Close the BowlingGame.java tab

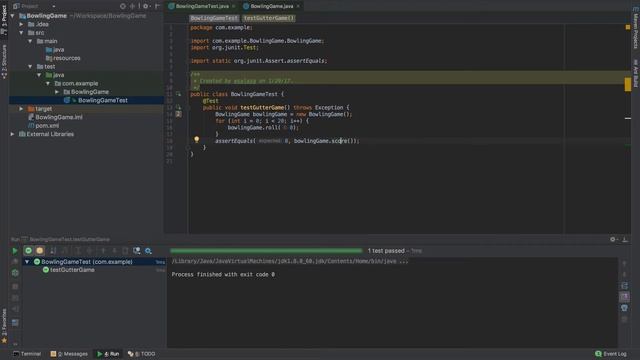tap(298, 6)
